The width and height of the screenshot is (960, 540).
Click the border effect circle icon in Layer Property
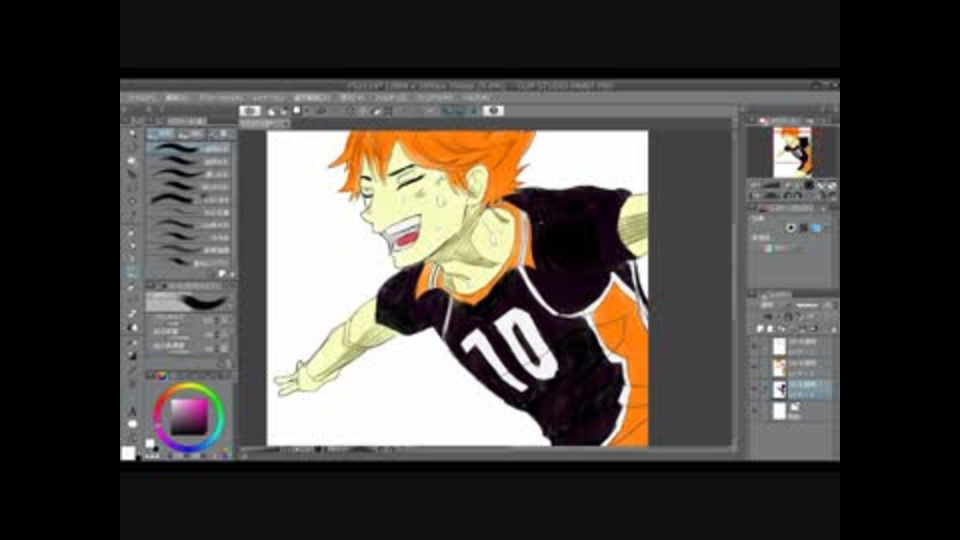[x=790, y=228]
